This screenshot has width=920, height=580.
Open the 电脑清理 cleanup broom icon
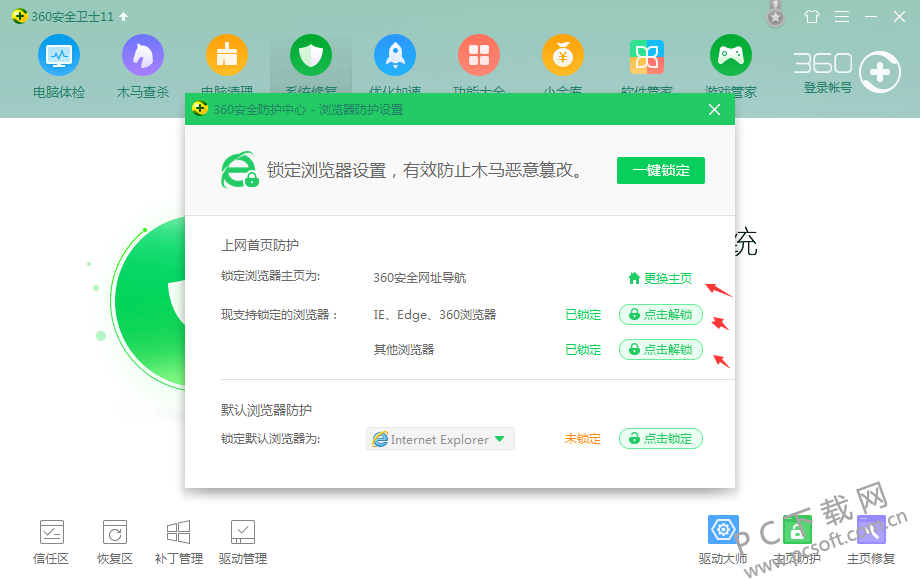(x=227, y=56)
